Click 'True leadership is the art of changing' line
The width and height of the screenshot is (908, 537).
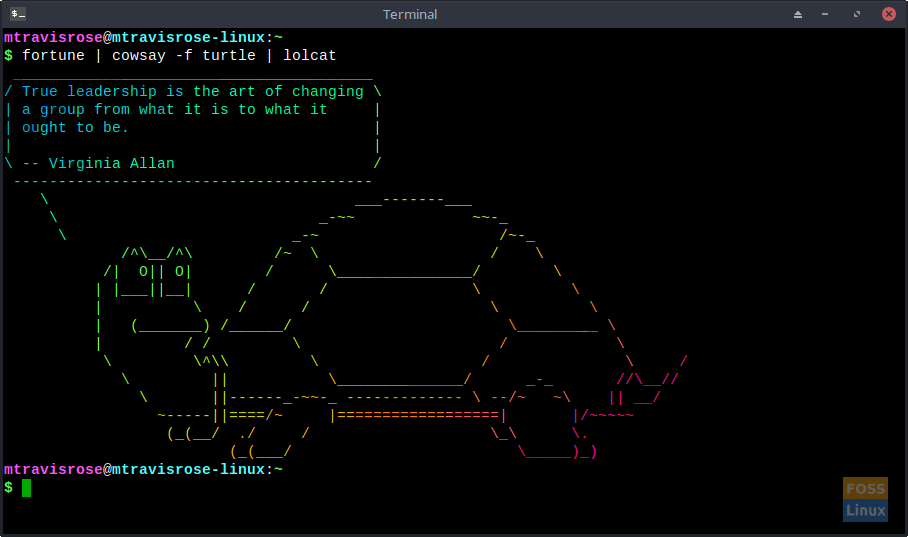(193, 92)
